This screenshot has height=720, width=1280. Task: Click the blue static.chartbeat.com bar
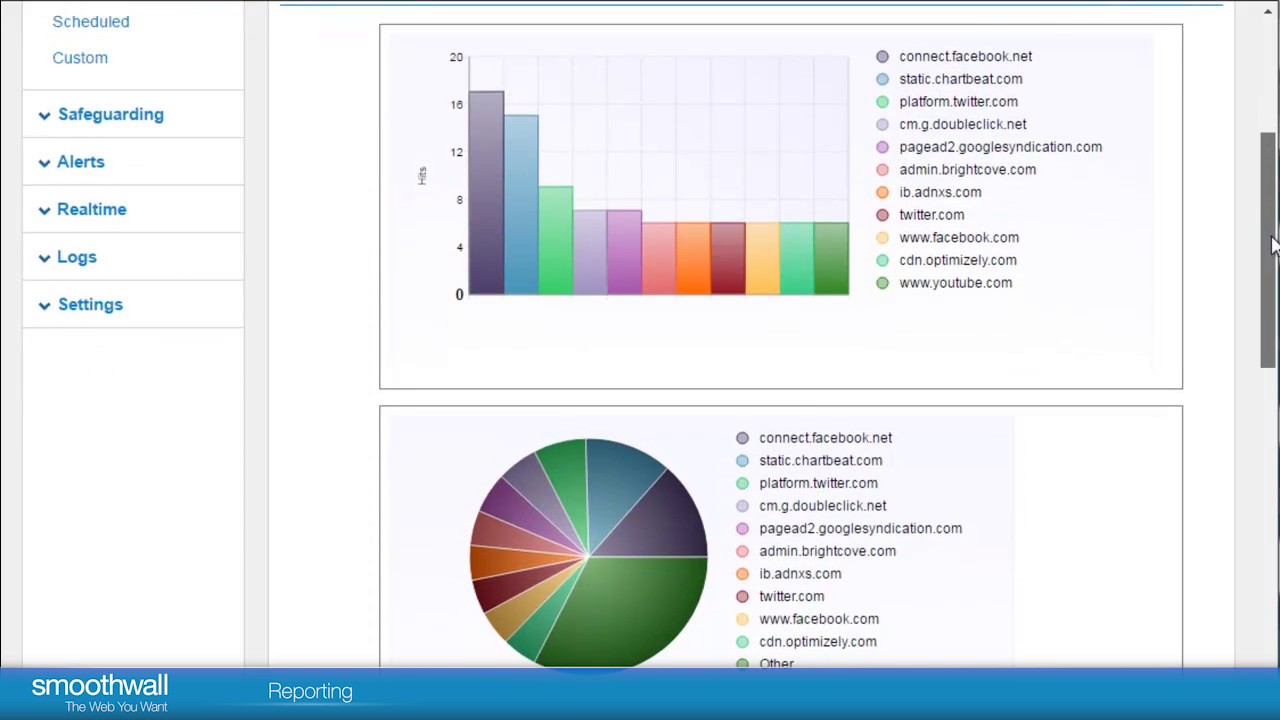coord(521,205)
